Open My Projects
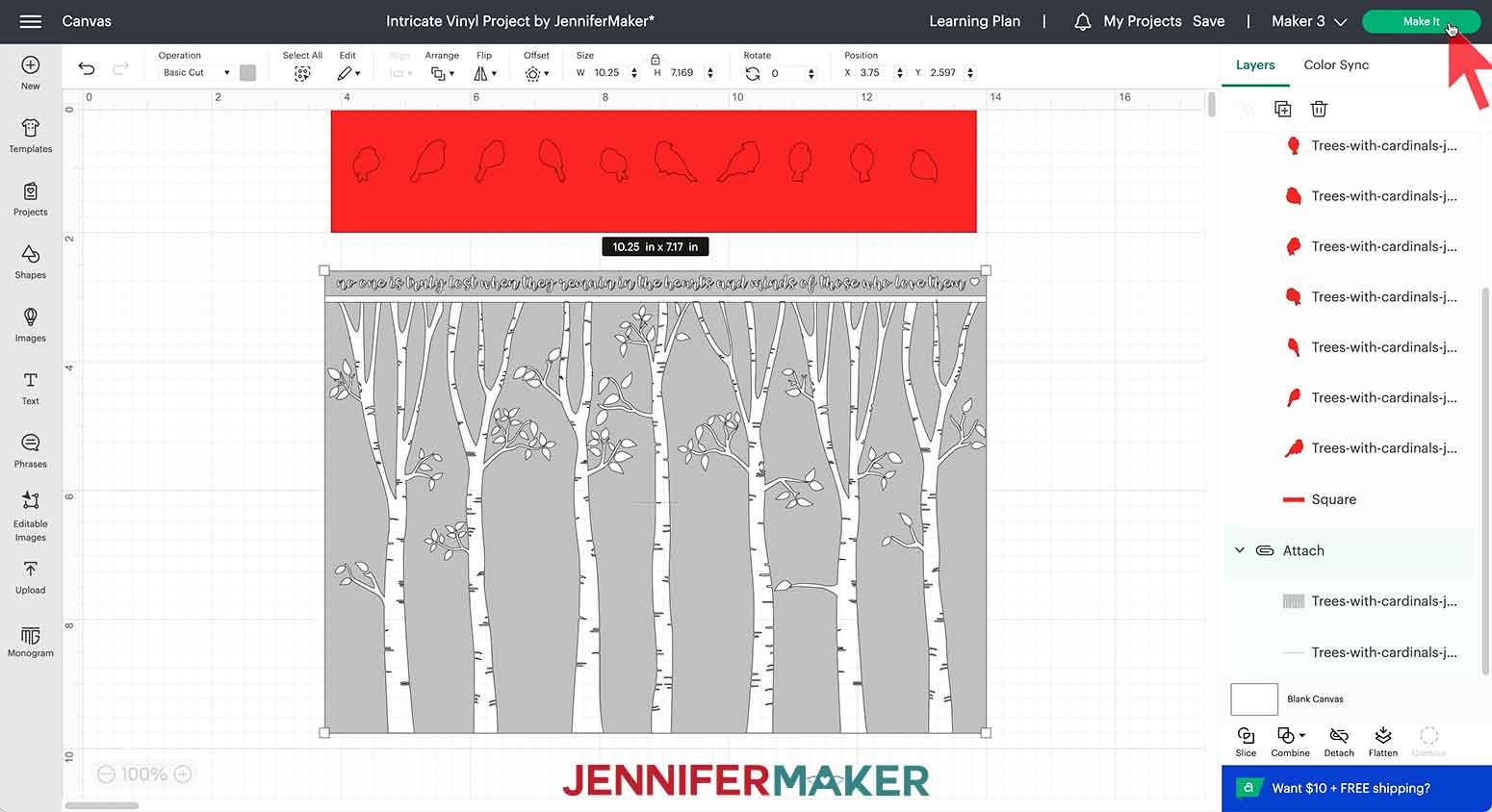The width and height of the screenshot is (1492, 812). [1143, 21]
